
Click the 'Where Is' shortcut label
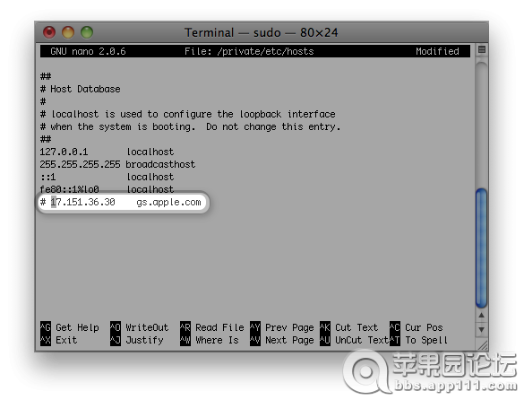[x=217, y=340]
